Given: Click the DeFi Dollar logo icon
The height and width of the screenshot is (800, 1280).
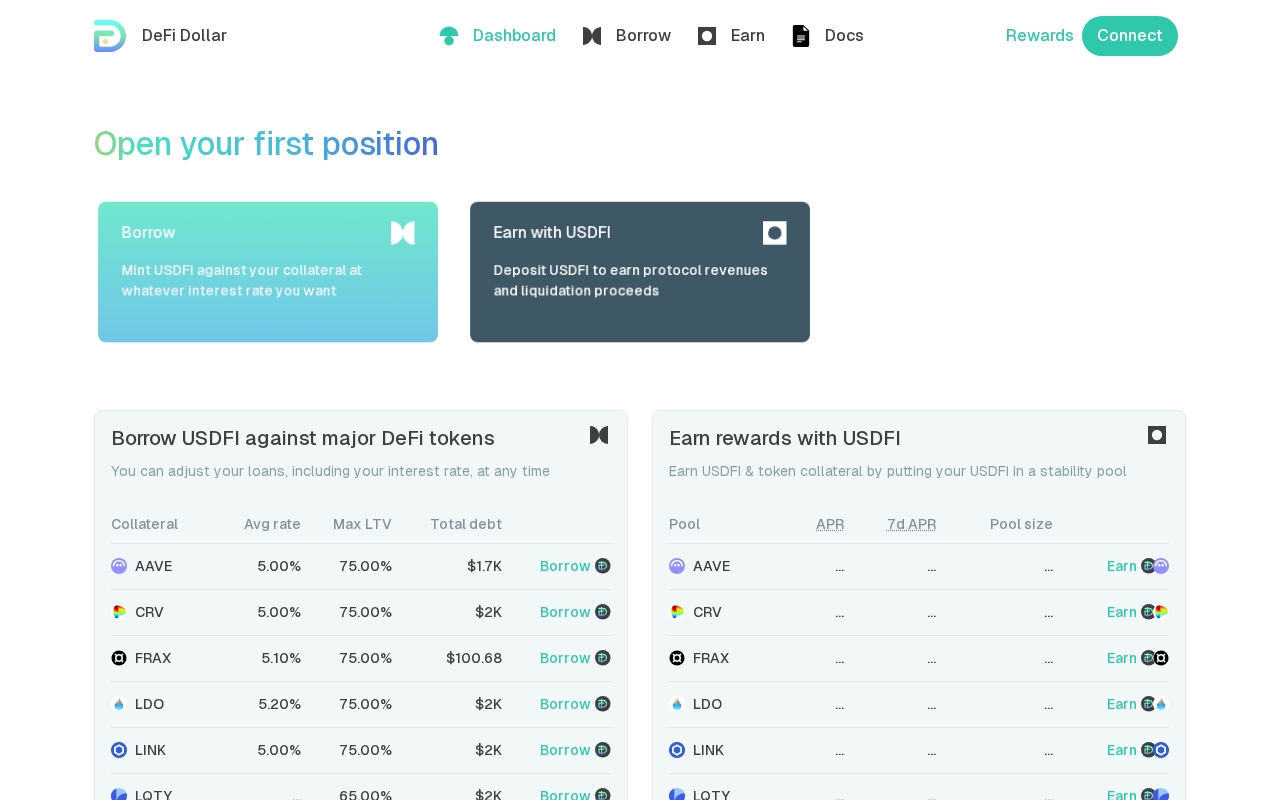Looking at the screenshot, I should pos(110,36).
